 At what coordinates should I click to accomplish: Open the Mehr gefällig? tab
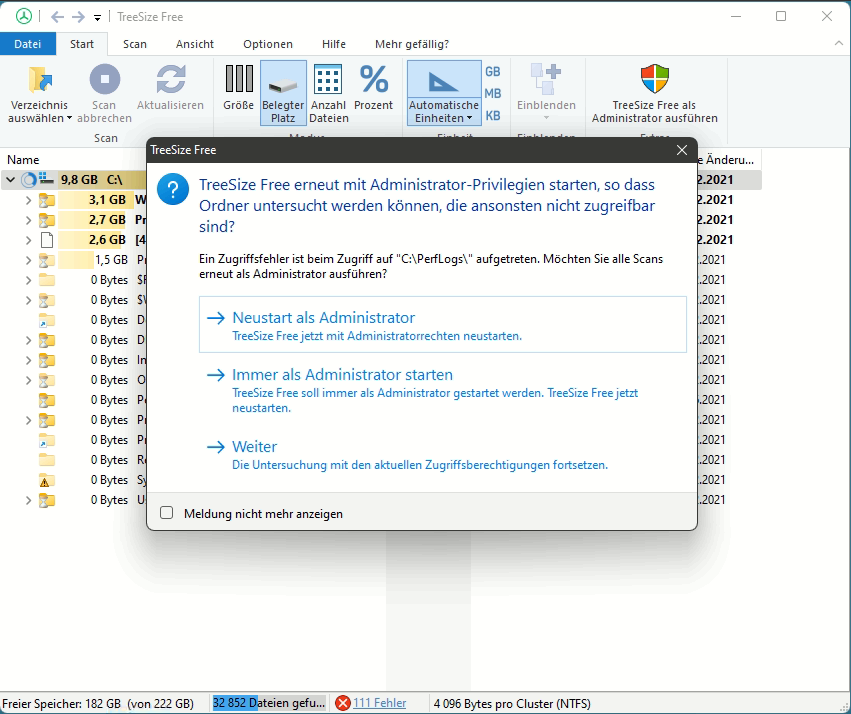[x=412, y=44]
